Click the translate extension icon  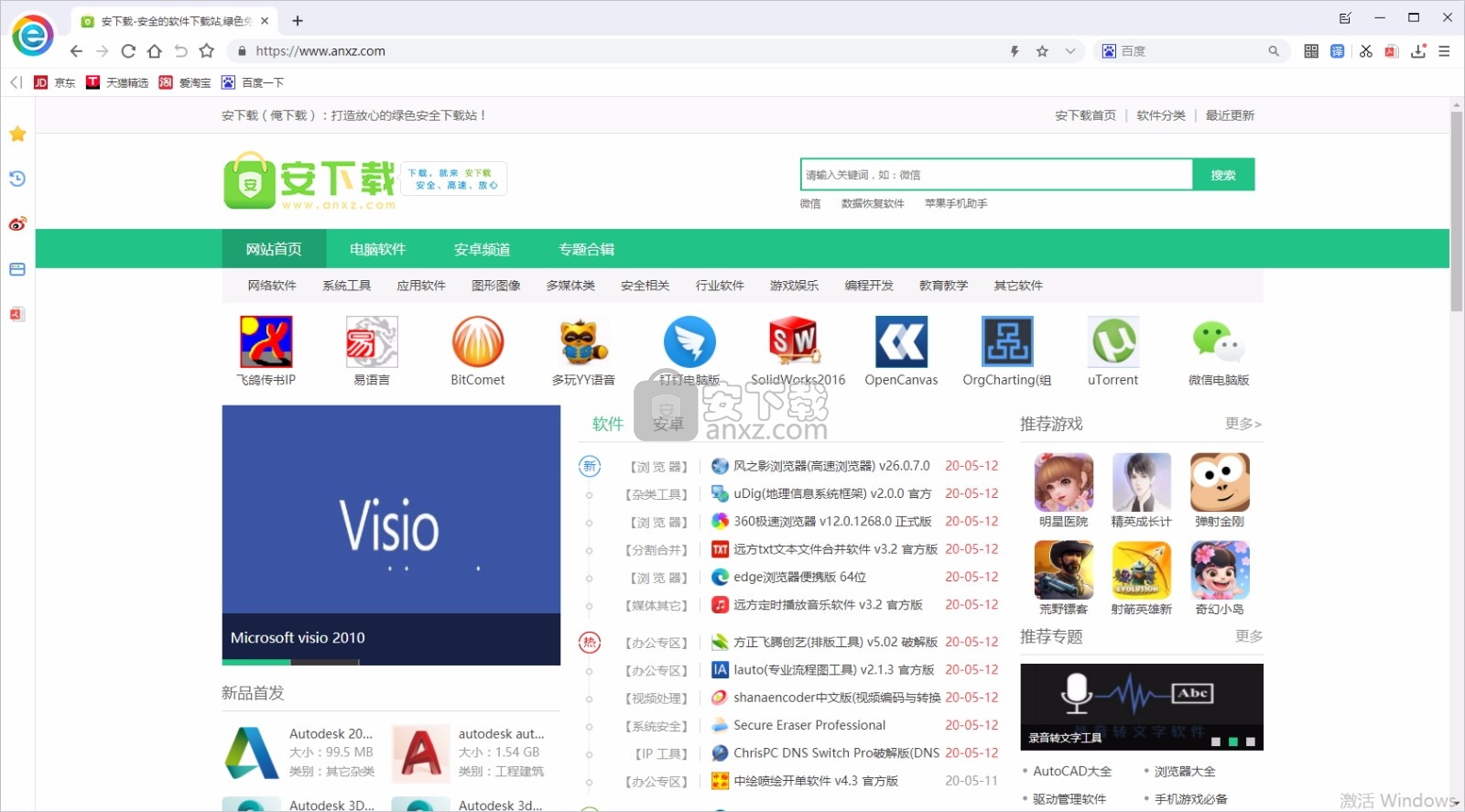1338,51
